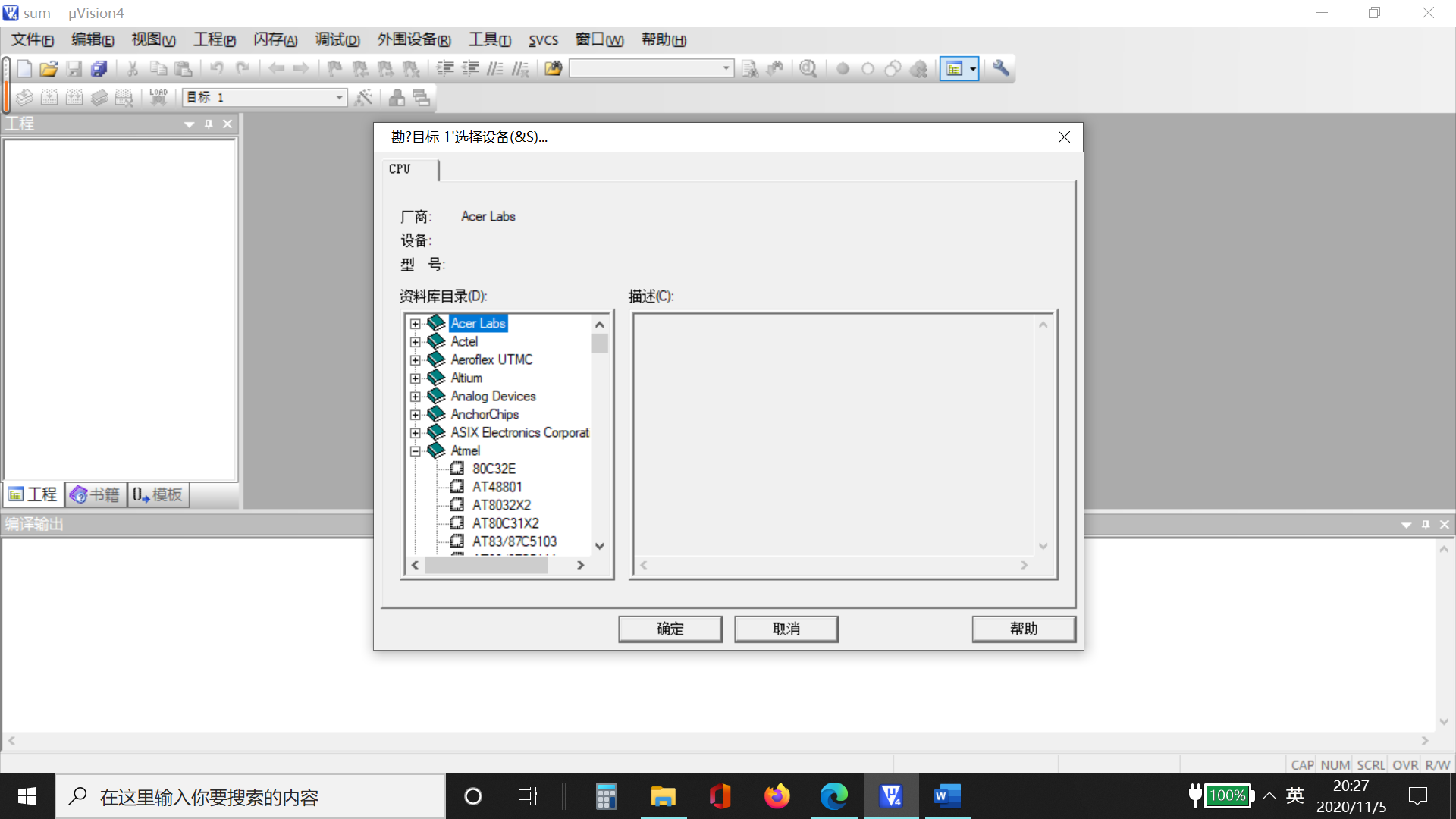Viewport: 1456px width, 819px height.
Task: Click the Open file folder icon
Action: (49, 69)
